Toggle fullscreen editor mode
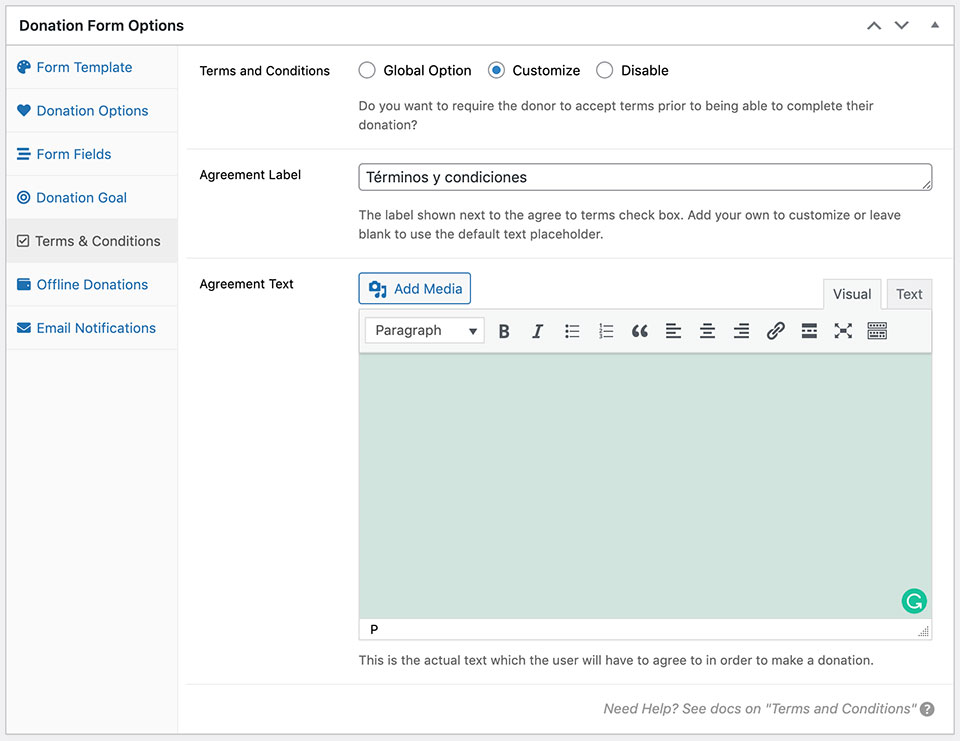960x741 pixels. (843, 331)
